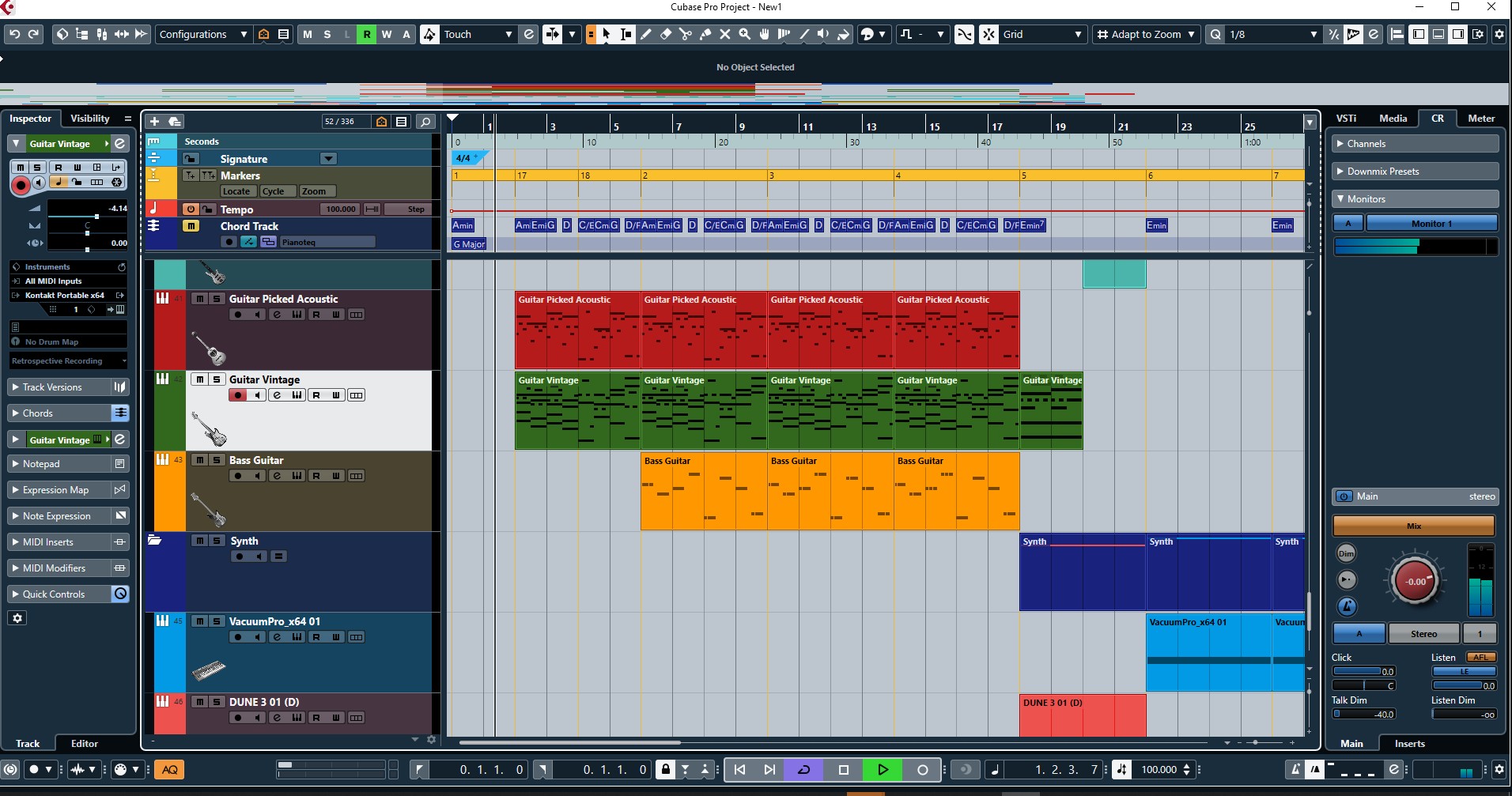Screen dimensions: 1512x796
Task: Mute the Chord Track
Action: (x=191, y=226)
